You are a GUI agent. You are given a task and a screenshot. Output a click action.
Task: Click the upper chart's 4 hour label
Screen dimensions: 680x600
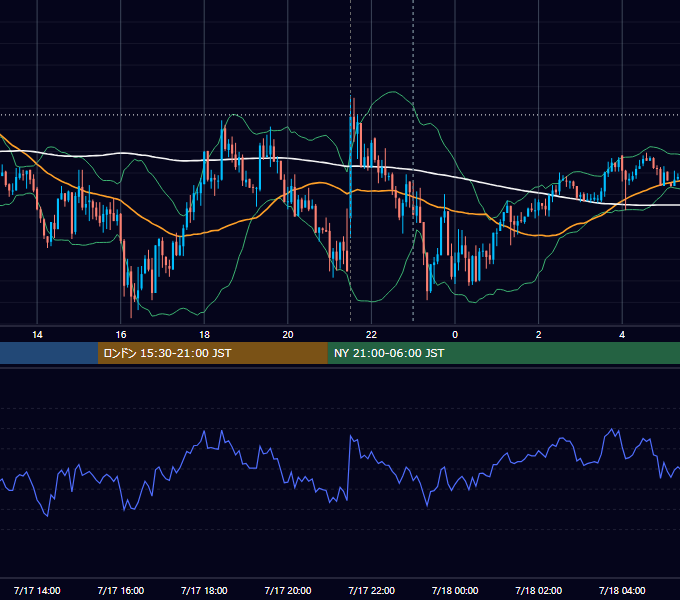pos(622,335)
